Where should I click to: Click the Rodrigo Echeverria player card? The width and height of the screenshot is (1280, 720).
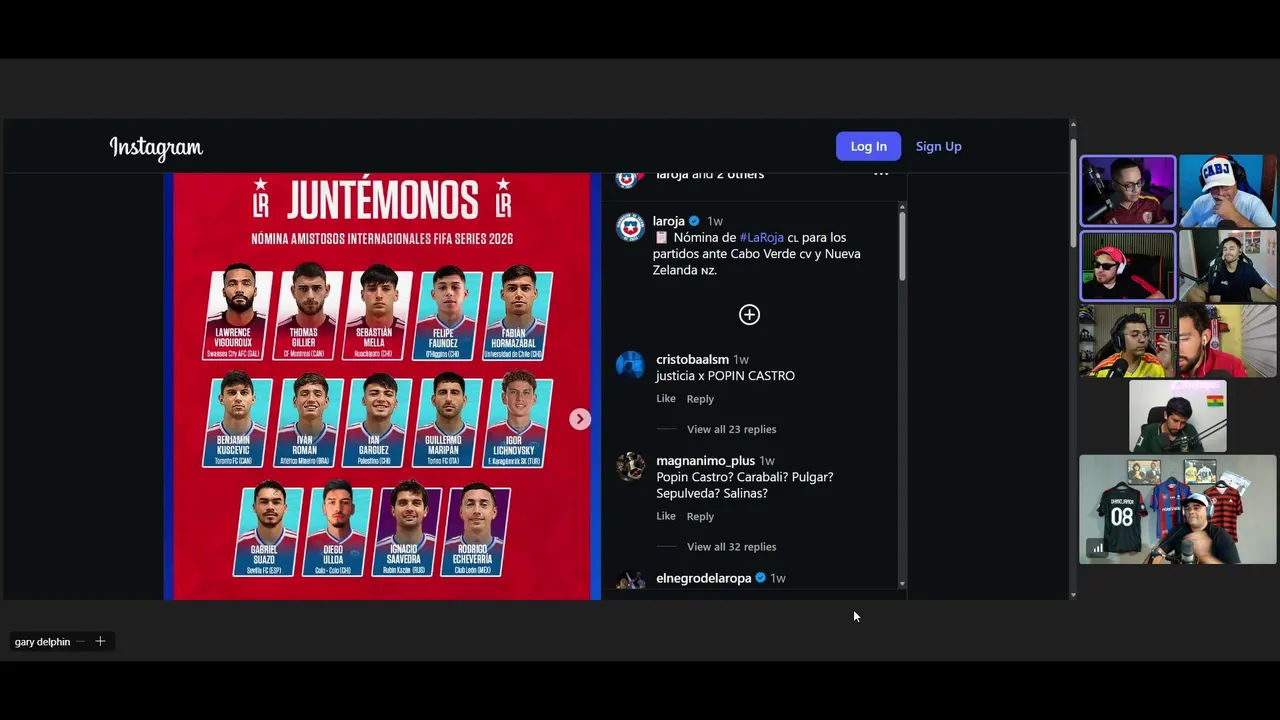point(477,529)
